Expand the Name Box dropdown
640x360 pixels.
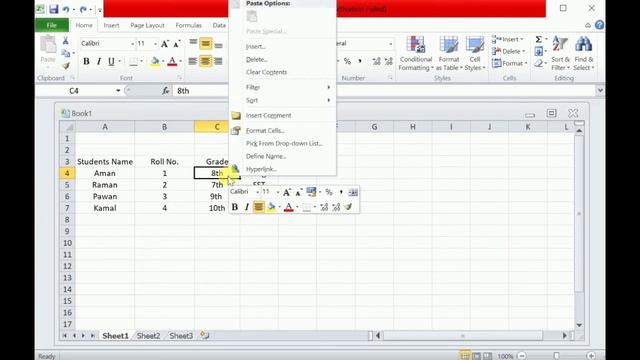118,91
